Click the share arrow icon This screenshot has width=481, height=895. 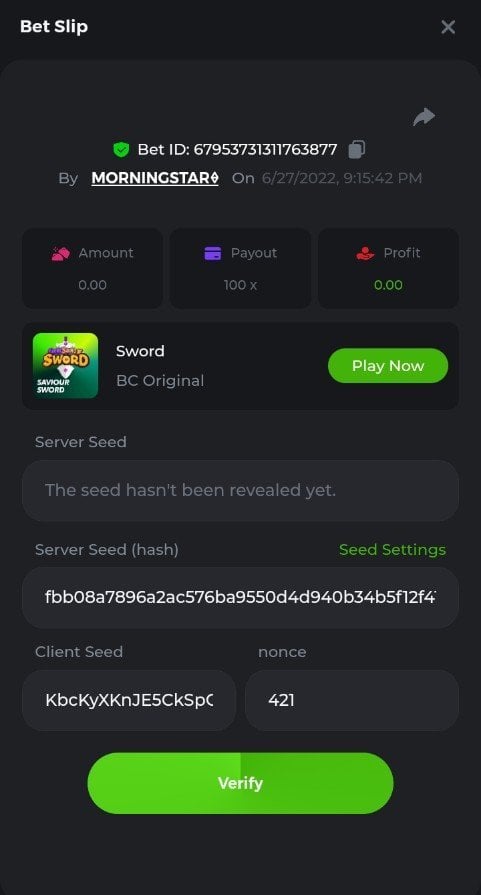424,117
